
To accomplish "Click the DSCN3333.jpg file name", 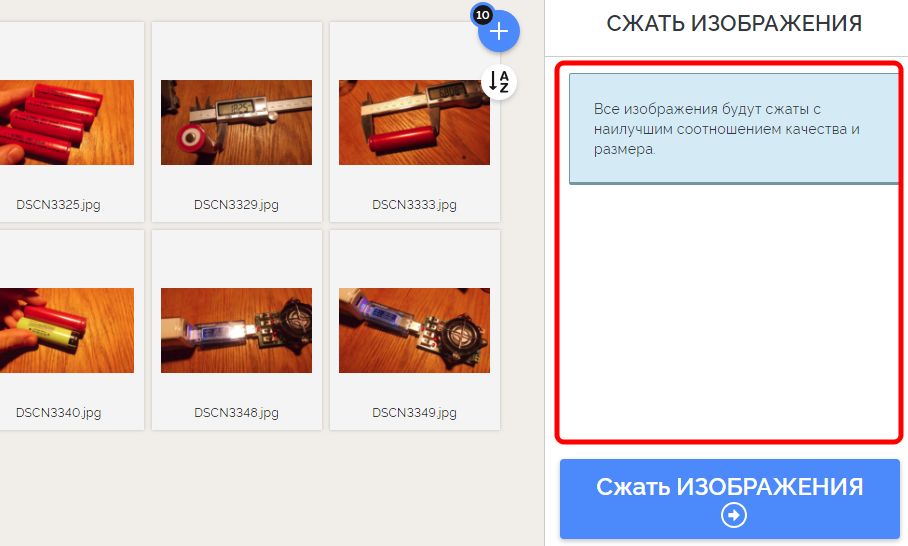I will pos(414,204).
